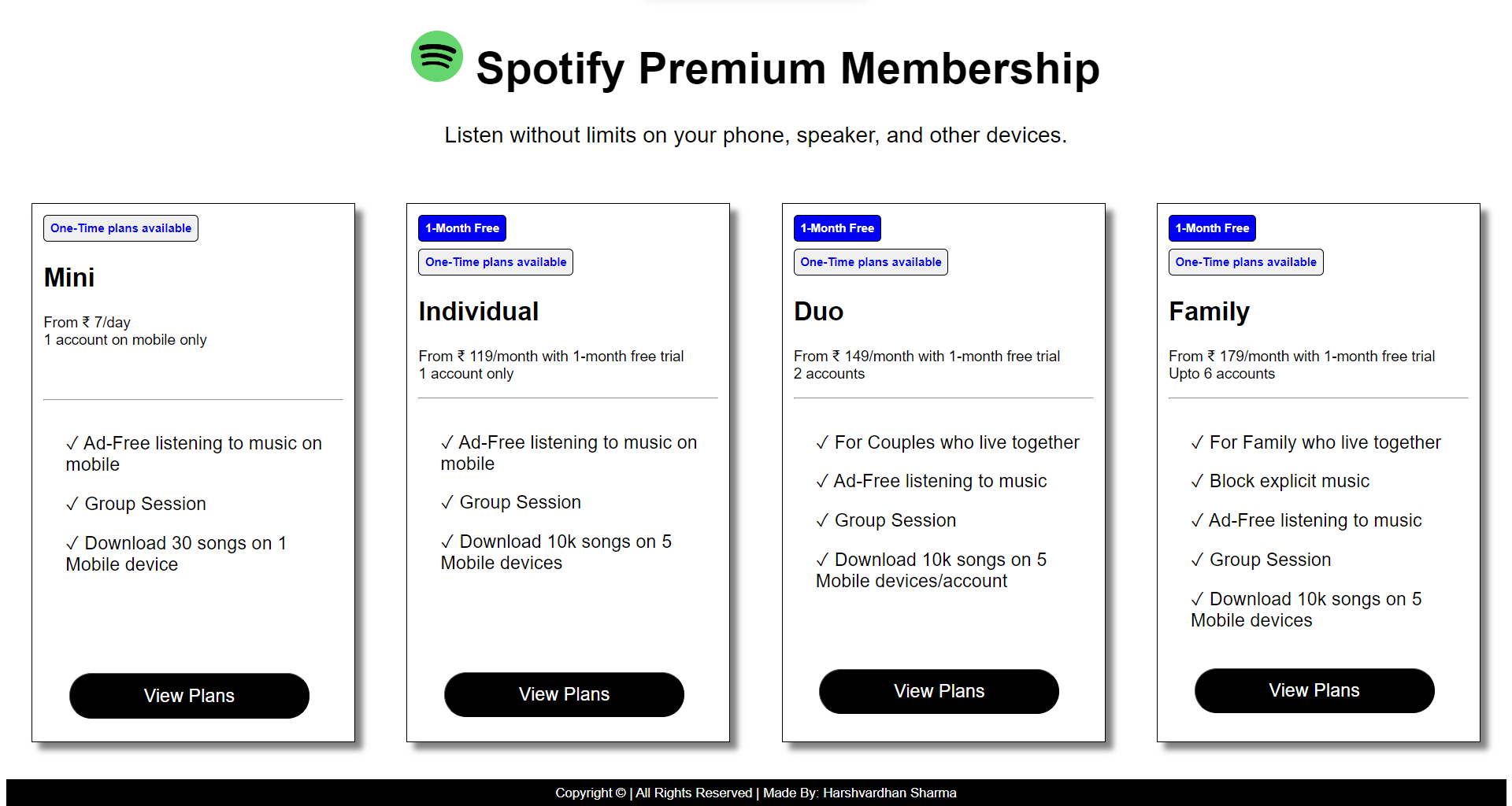Click the checkmark beside Block explicit music
The image size is (1512, 806).
coord(1197,481)
